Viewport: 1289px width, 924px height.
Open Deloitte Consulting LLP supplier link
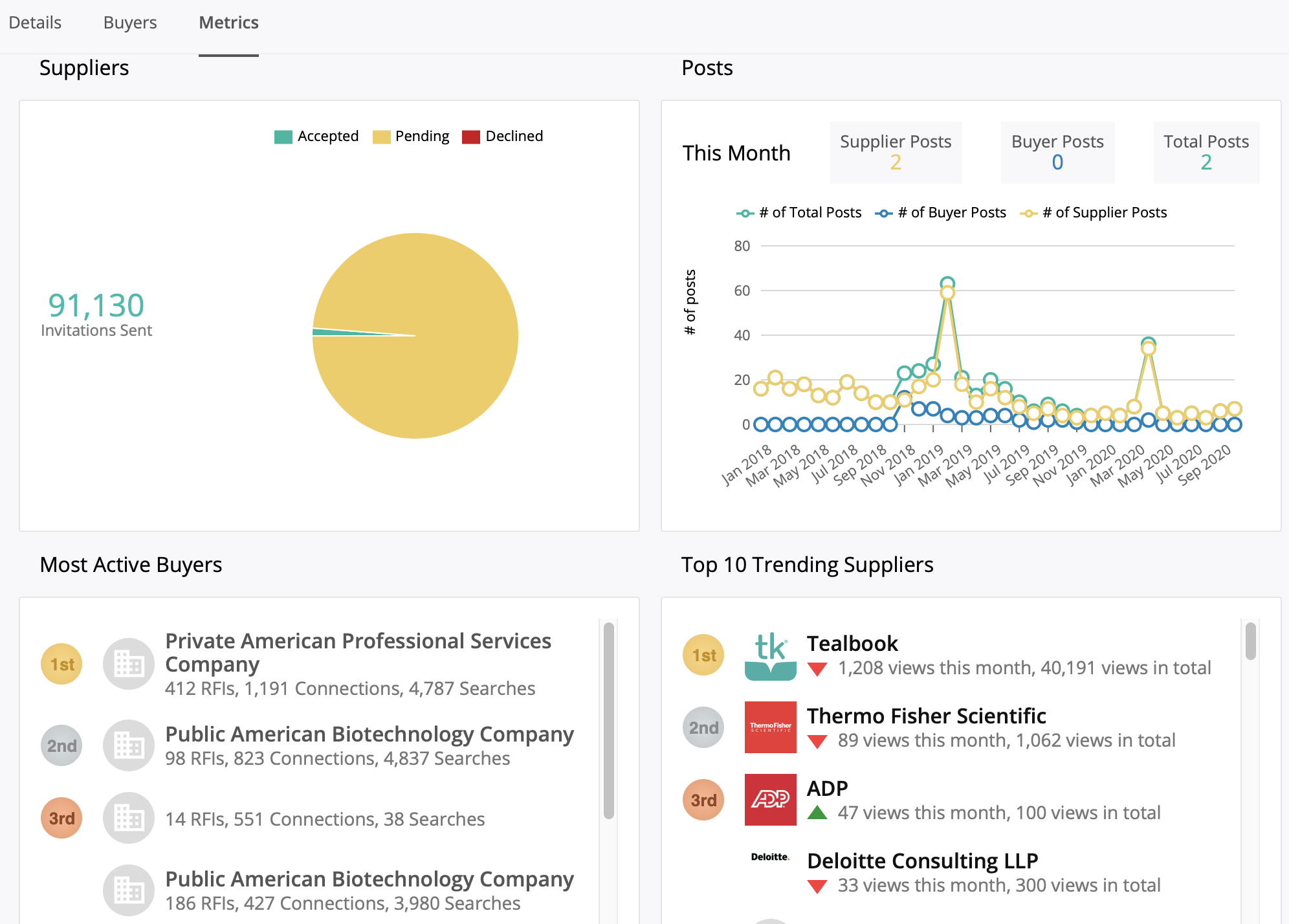coord(922,861)
